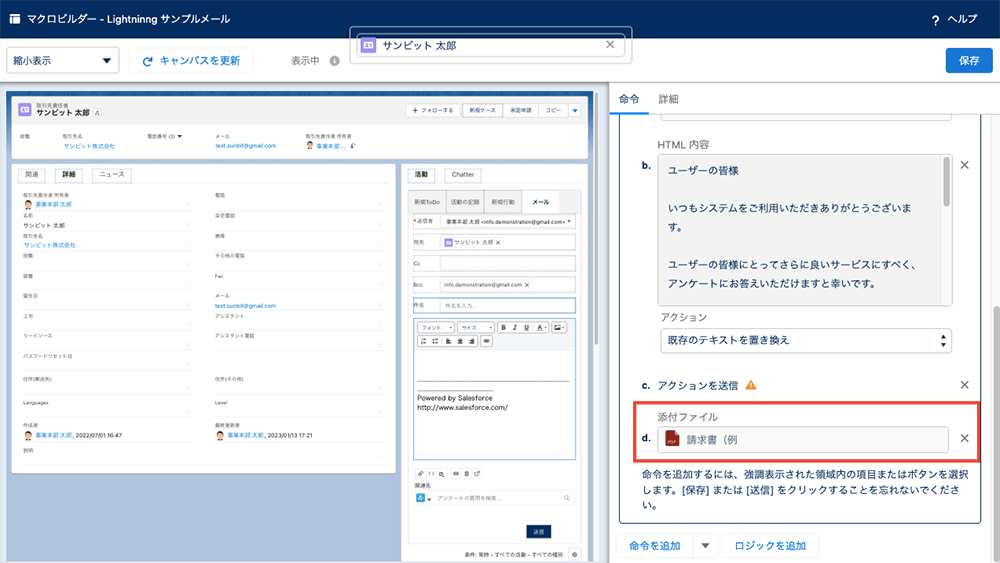Select the 新規行動 tab
1000x563 pixels.
(x=503, y=202)
